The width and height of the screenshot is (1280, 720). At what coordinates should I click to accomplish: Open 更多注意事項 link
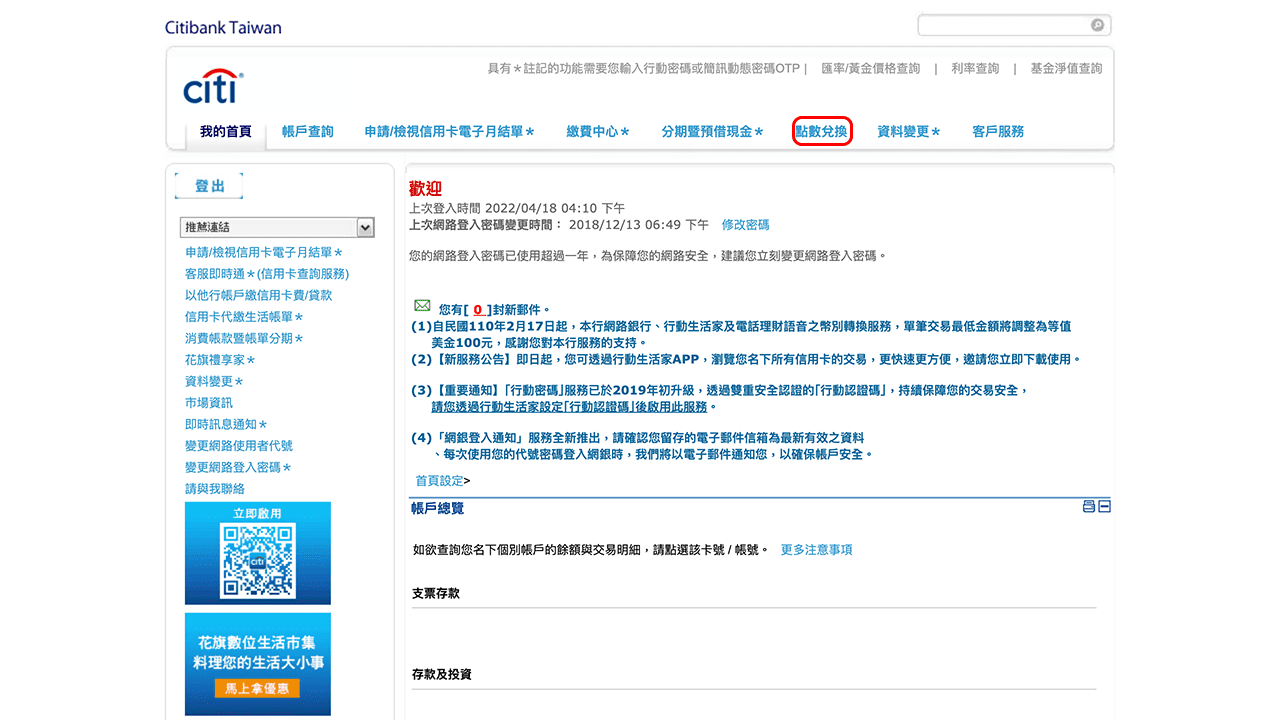pos(816,550)
